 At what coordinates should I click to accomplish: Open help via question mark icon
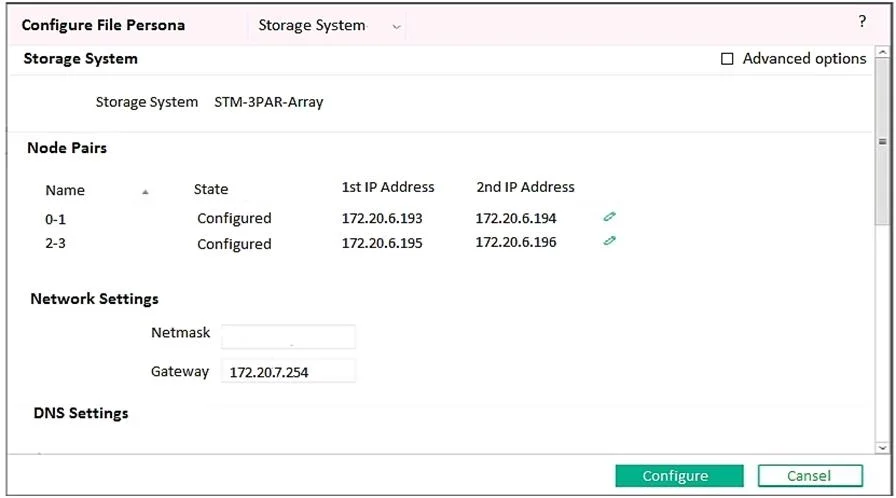pos(862,22)
